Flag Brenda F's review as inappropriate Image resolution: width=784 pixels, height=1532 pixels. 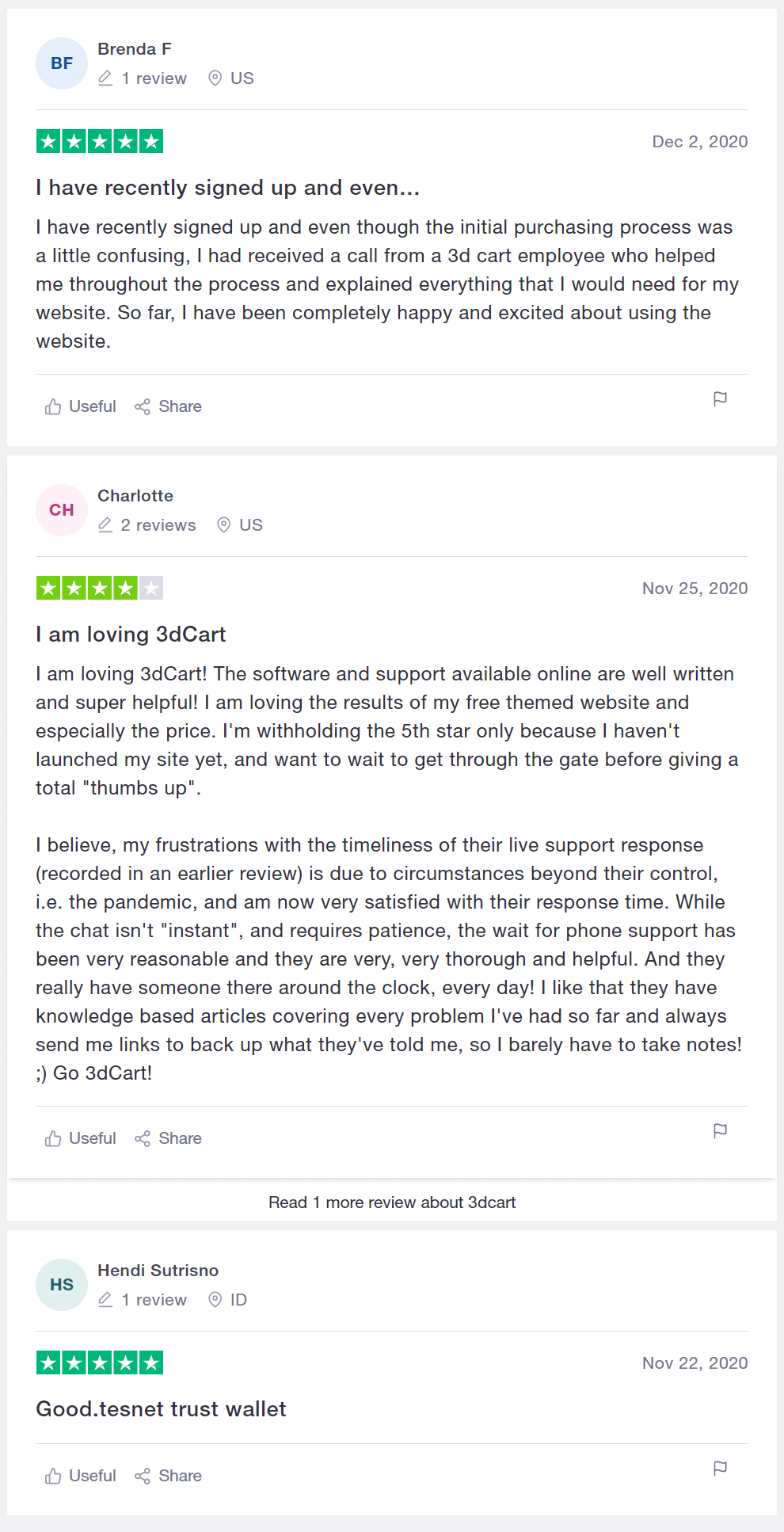[x=720, y=399]
